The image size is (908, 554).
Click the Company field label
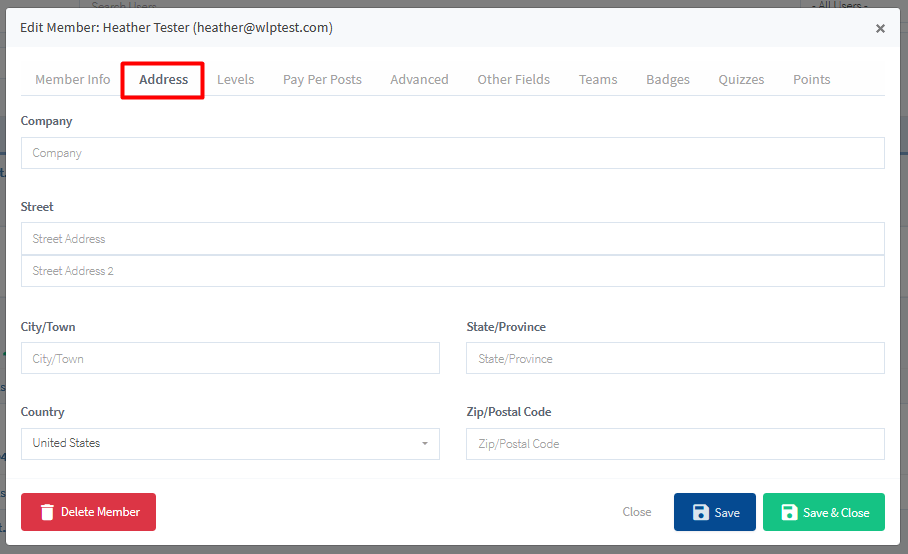pyautogui.click(x=46, y=121)
